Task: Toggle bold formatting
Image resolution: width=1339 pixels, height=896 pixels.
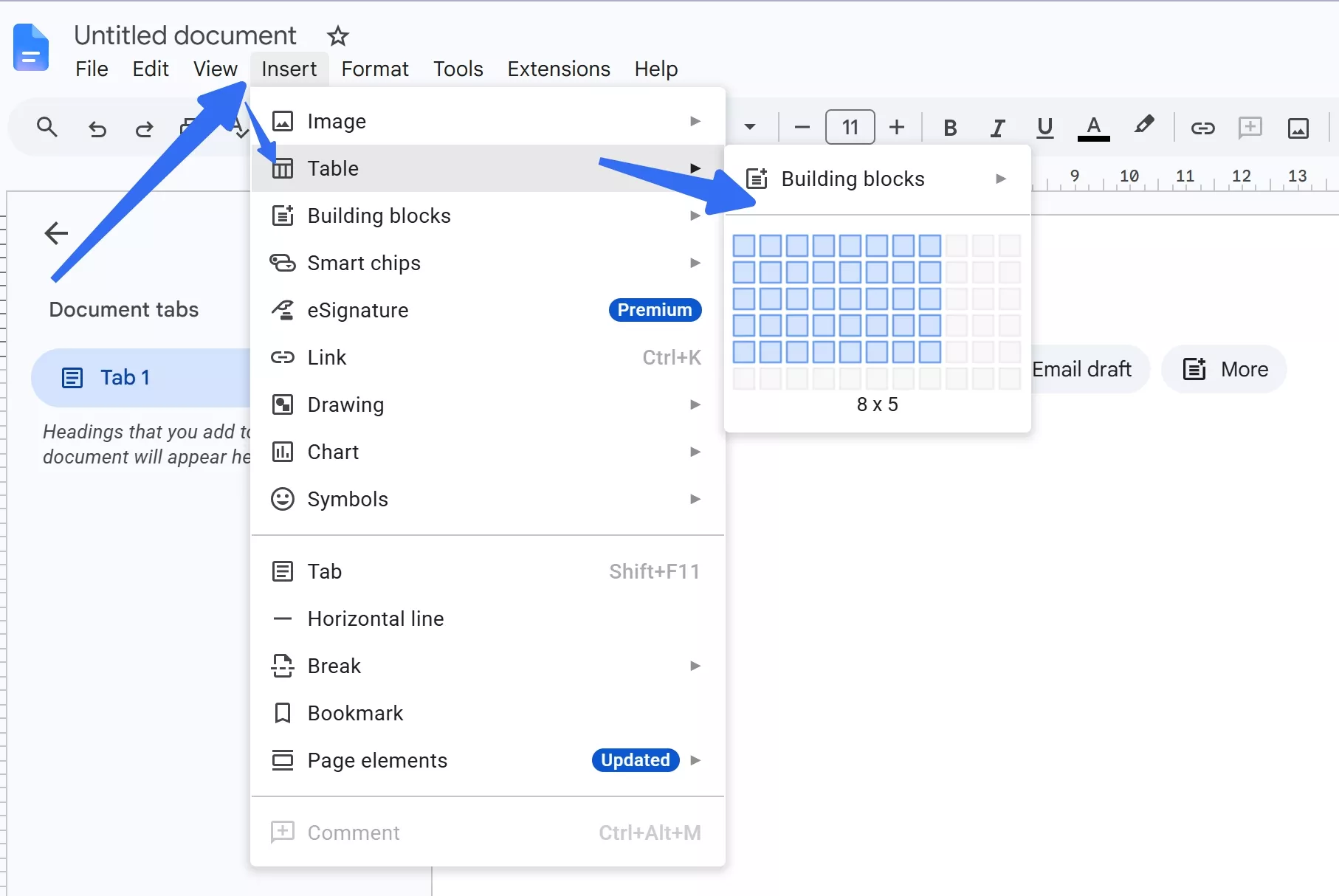Action: click(x=950, y=128)
